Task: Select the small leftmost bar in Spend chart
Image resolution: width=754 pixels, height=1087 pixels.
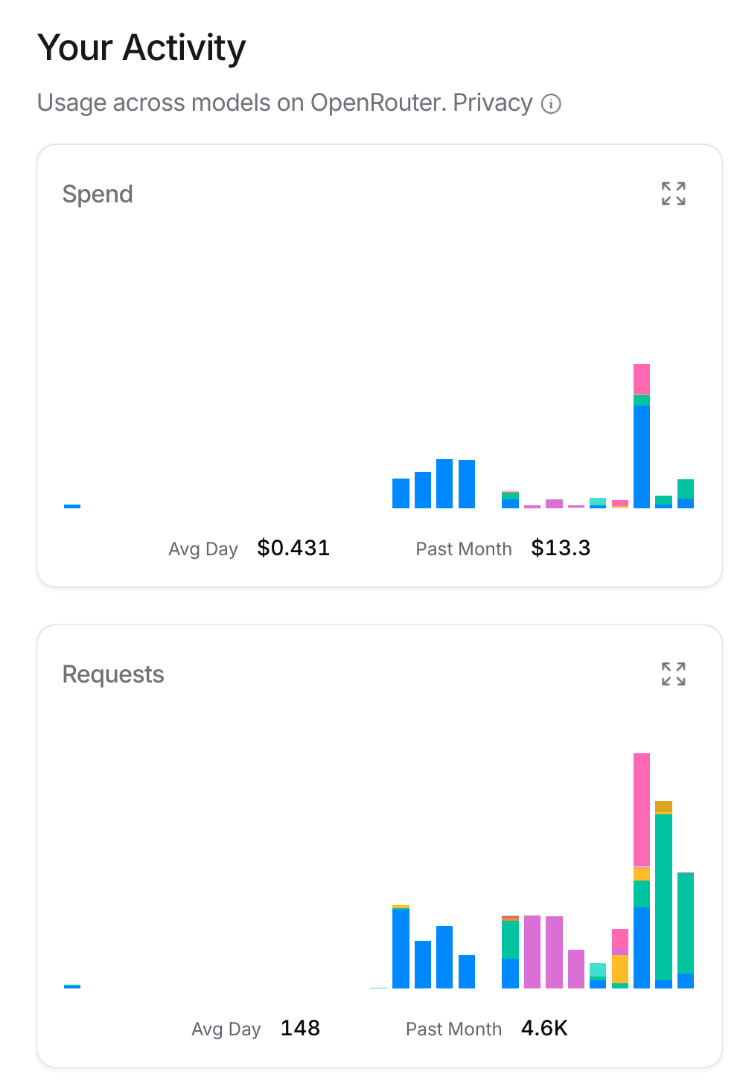Action: click(72, 506)
